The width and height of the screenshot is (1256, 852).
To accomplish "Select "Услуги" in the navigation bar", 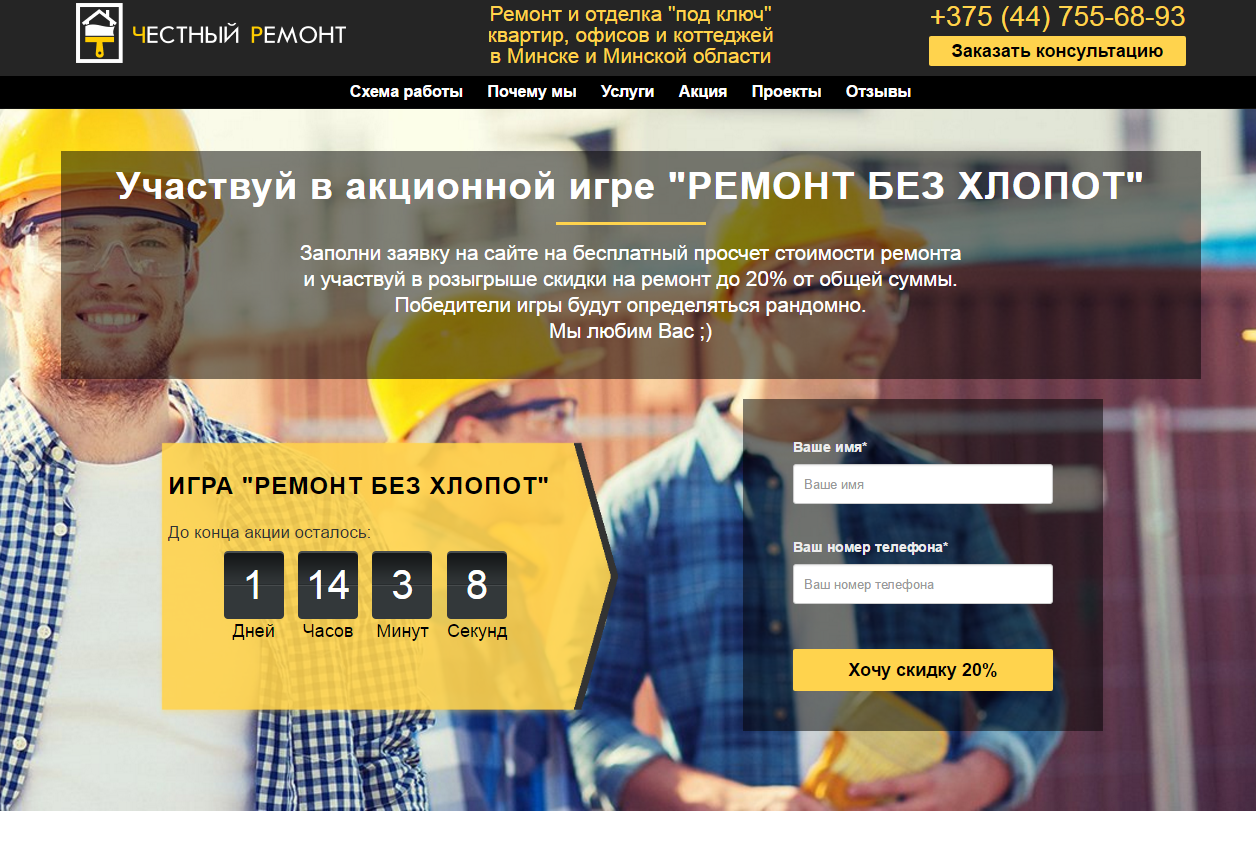I will tap(627, 92).
